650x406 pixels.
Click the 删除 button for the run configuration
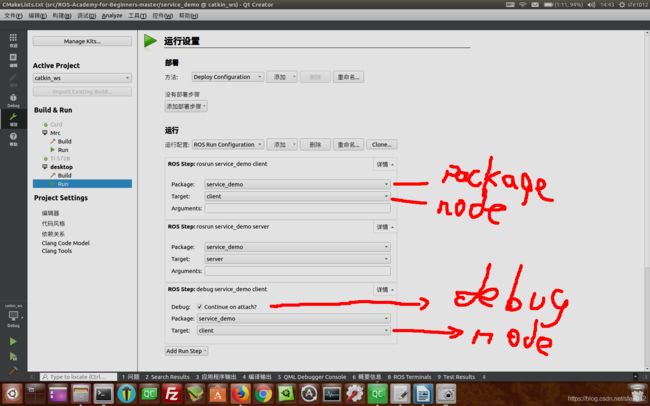pos(315,144)
